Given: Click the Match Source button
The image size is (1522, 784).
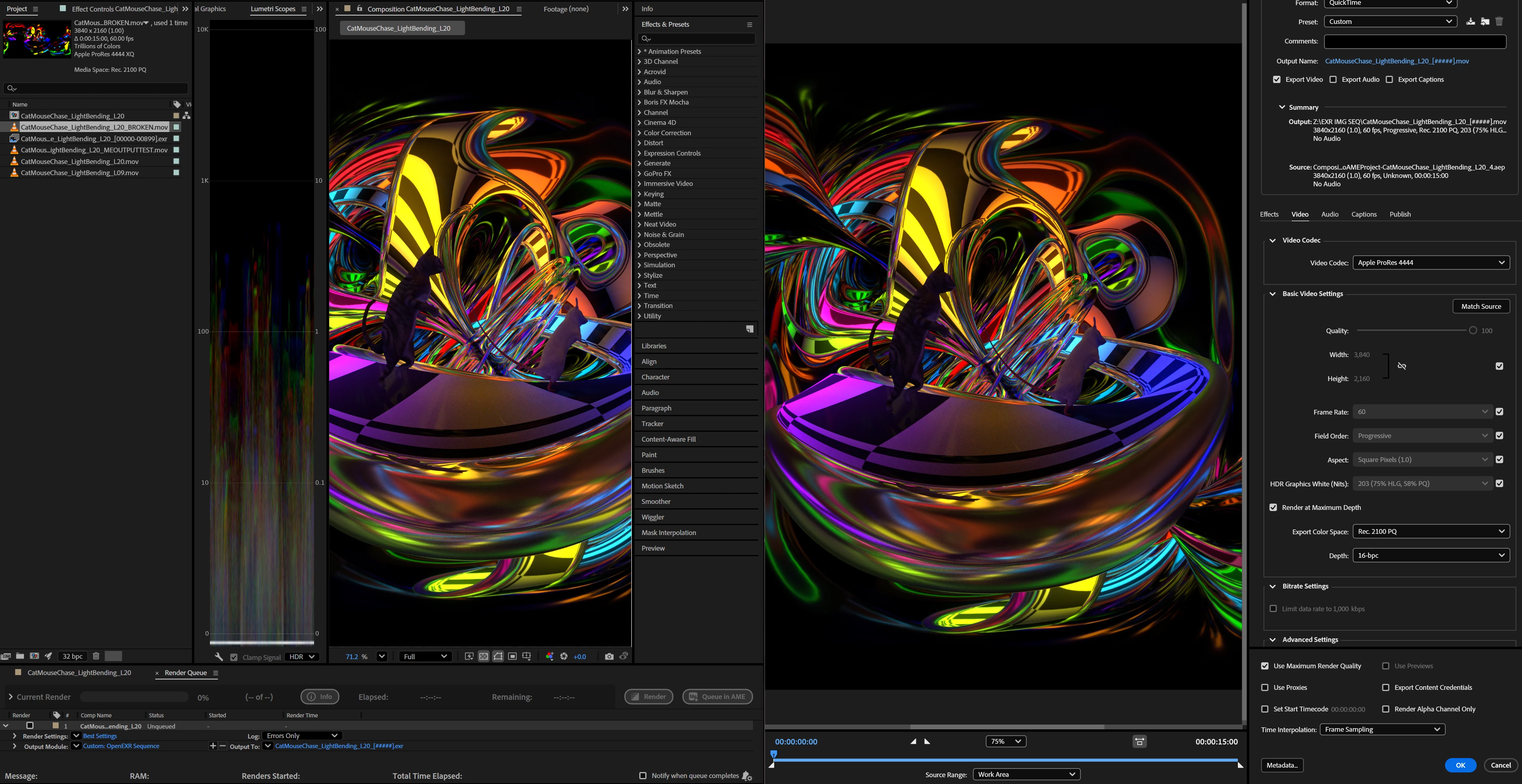Looking at the screenshot, I should coord(1480,306).
